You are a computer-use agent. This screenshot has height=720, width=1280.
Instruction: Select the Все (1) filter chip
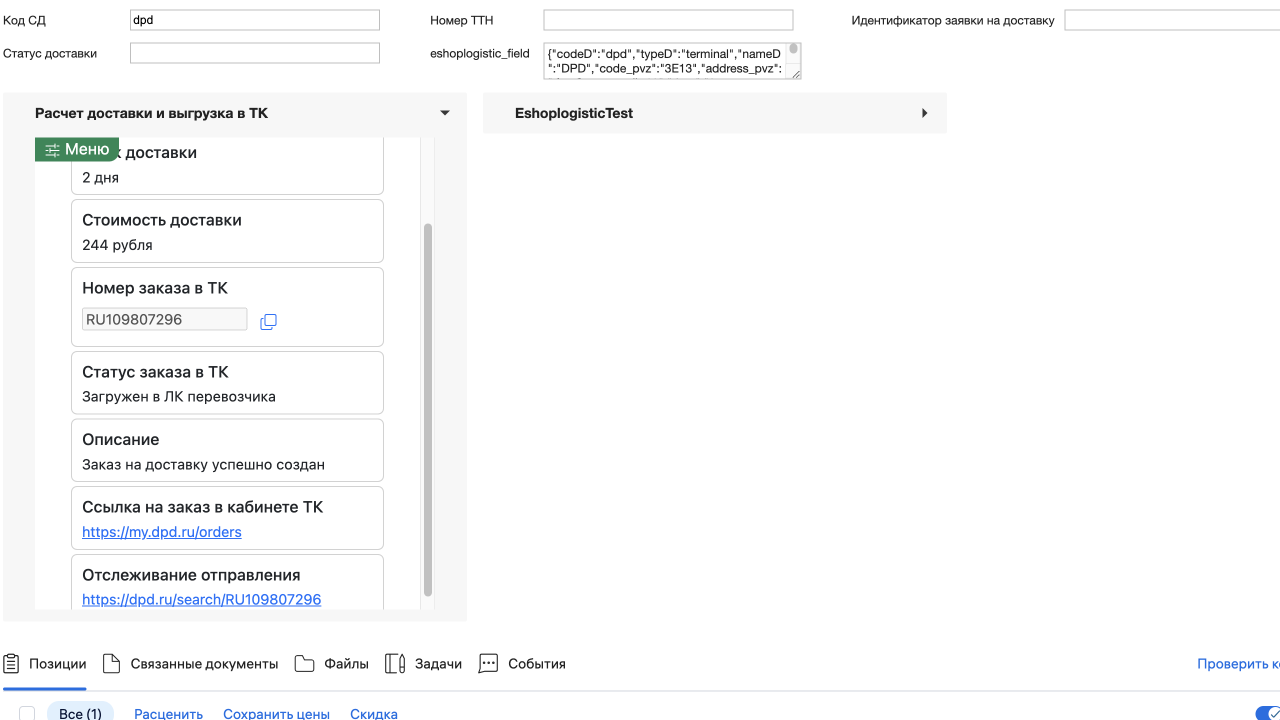[80, 714]
